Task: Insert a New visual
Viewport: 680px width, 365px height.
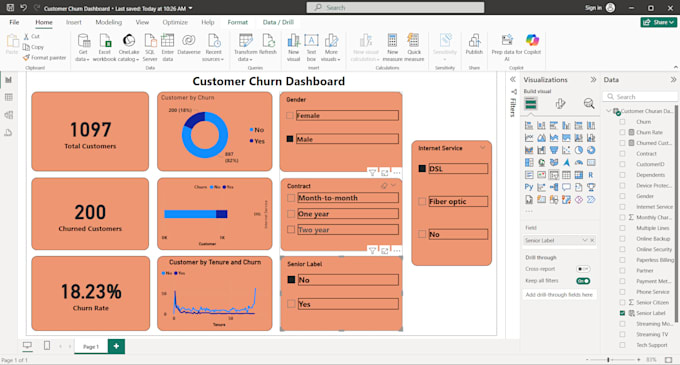Action: coord(294,48)
